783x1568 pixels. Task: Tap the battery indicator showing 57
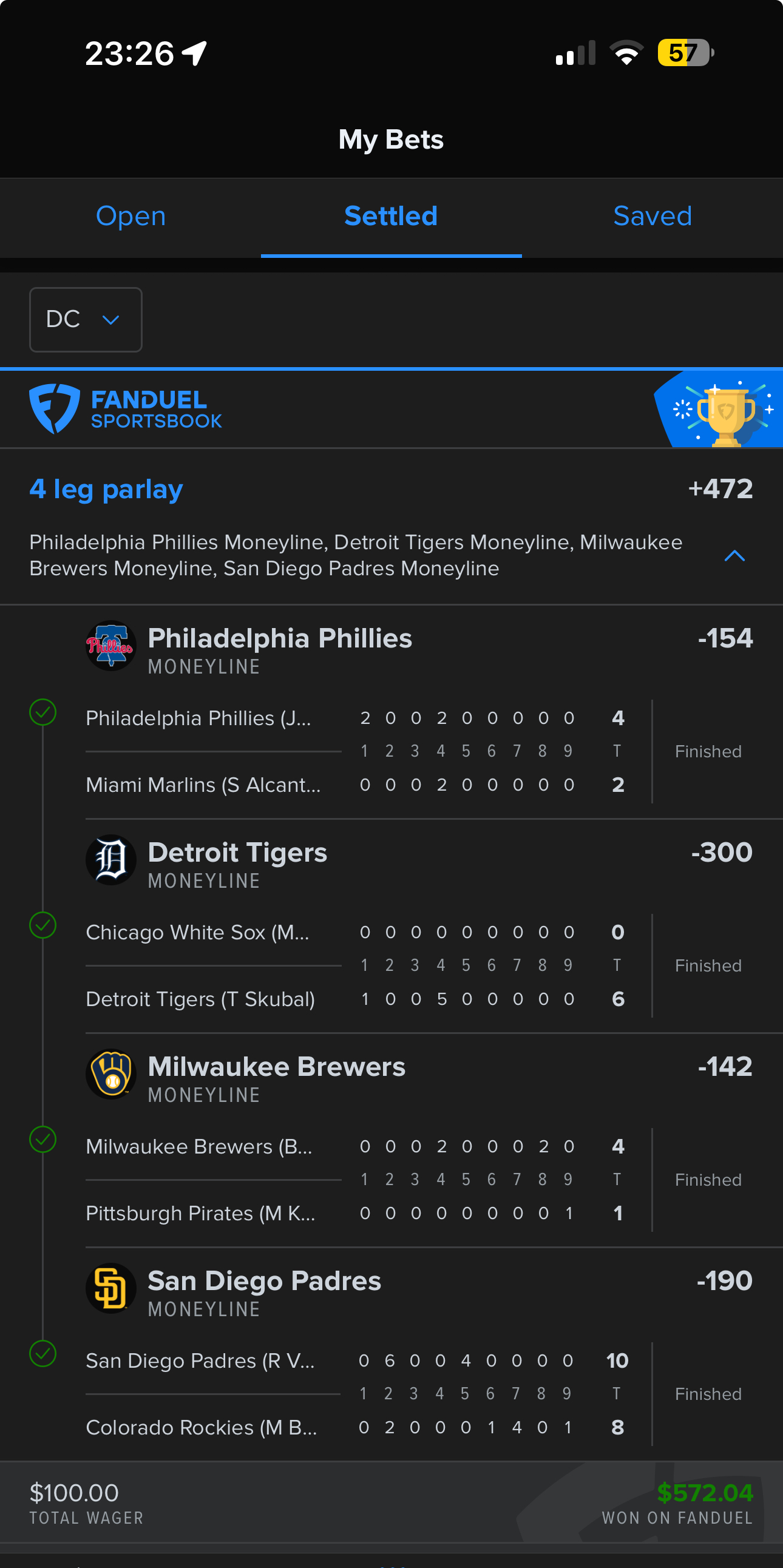click(x=684, y=53)
